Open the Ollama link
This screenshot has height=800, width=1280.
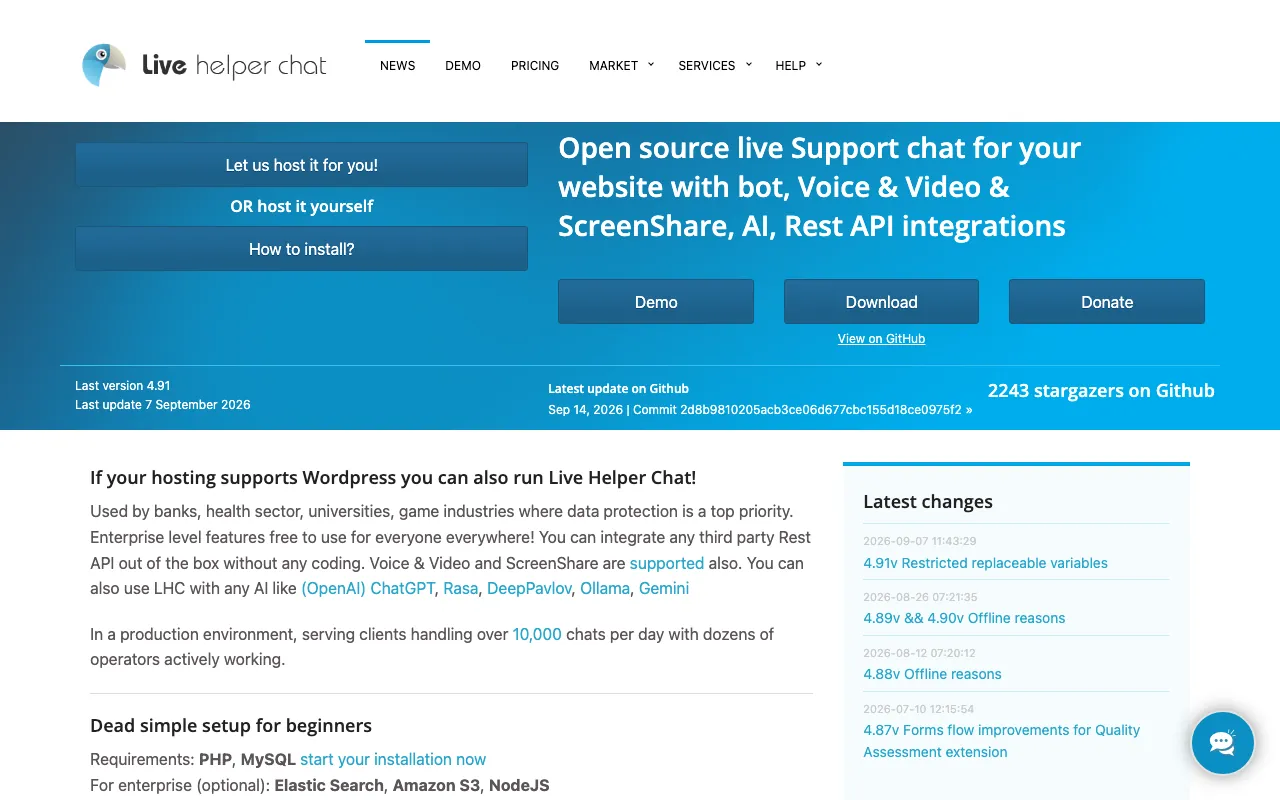click(x=605, y=588)
